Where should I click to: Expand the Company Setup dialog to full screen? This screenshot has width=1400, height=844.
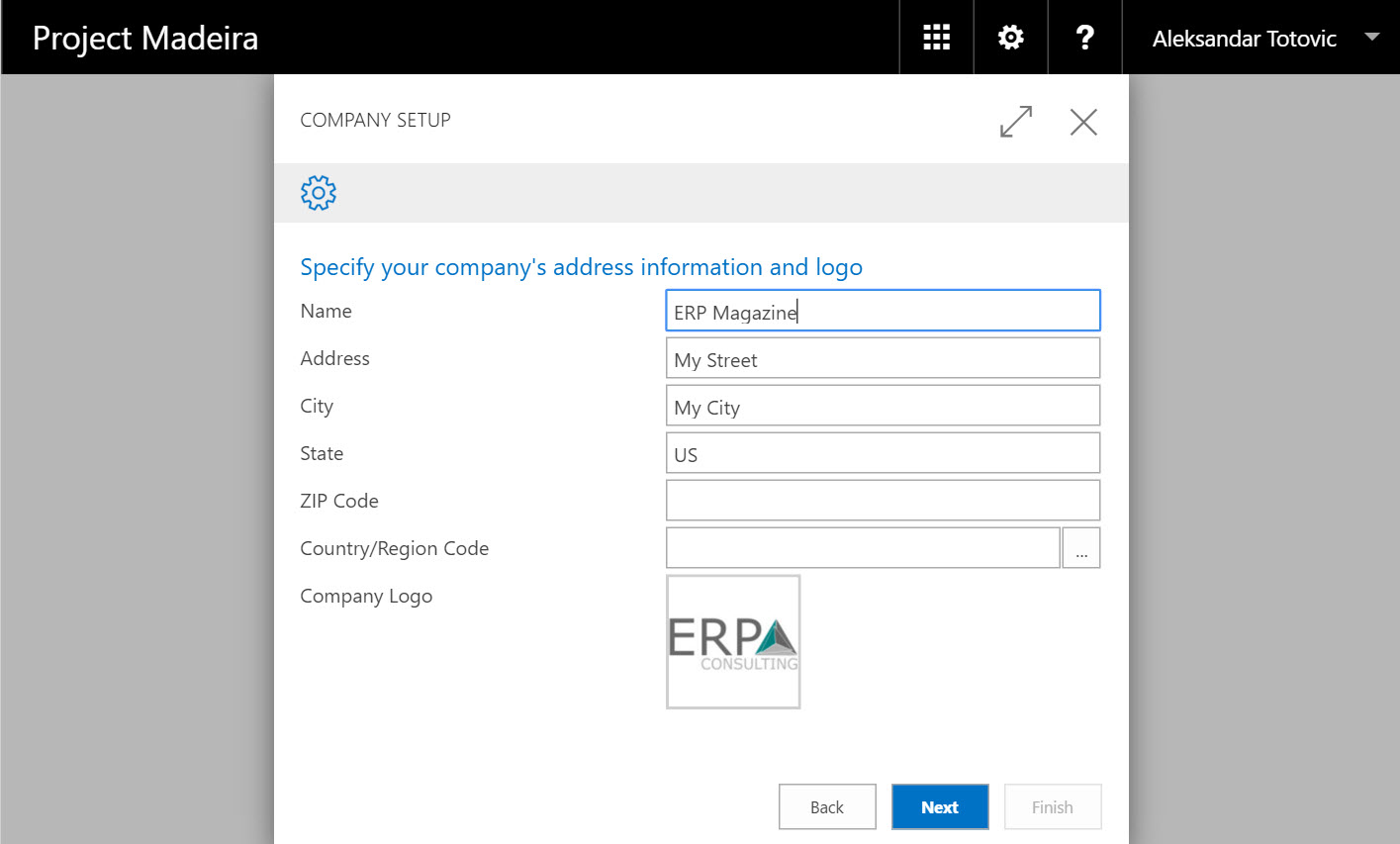pyautogui.click(x=1016, y=122)
